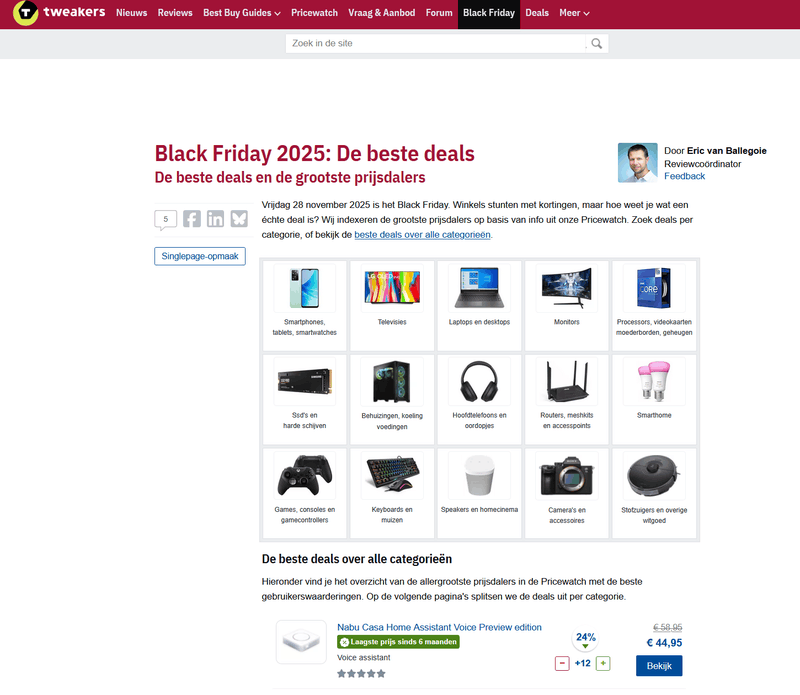Click the search magnifier icon

click(x=597, y=44)
